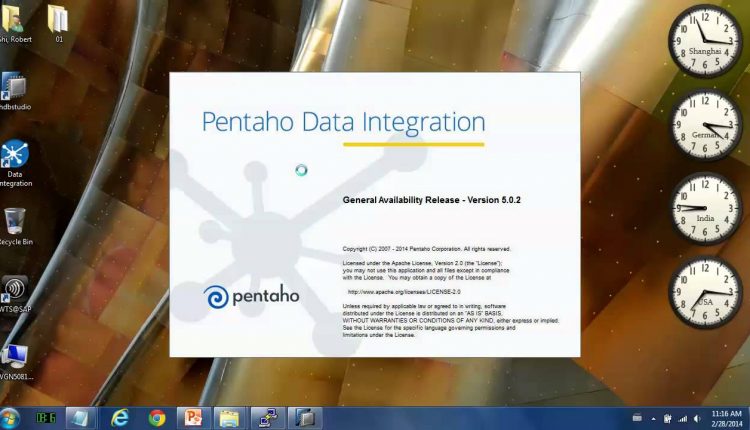Click the Copyright 2007 - 2014 Pentaho line
Screen dimensions: 750x430
(427, 249)
